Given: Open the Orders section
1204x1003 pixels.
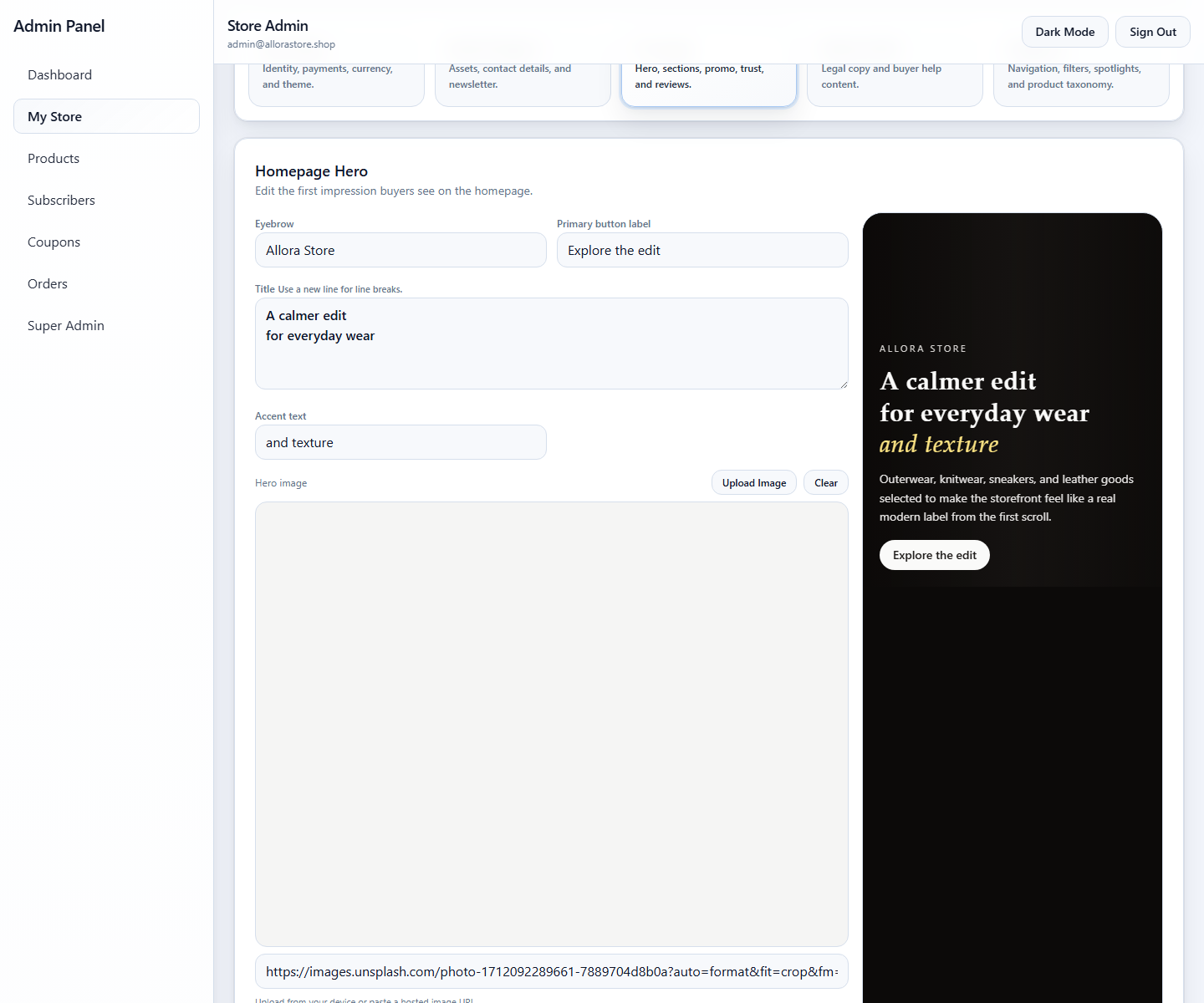Looking at the screenshot, I should [x=47, y=283].
